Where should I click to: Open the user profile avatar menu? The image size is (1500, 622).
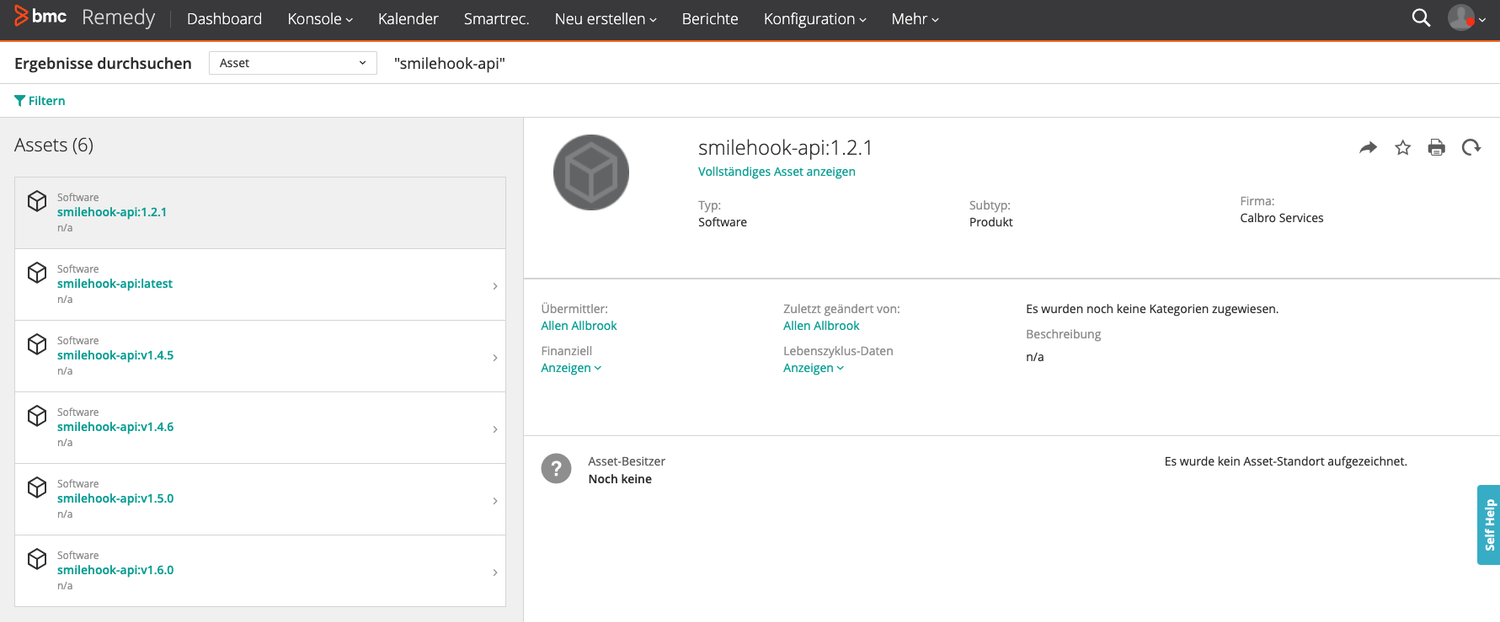1466,18
